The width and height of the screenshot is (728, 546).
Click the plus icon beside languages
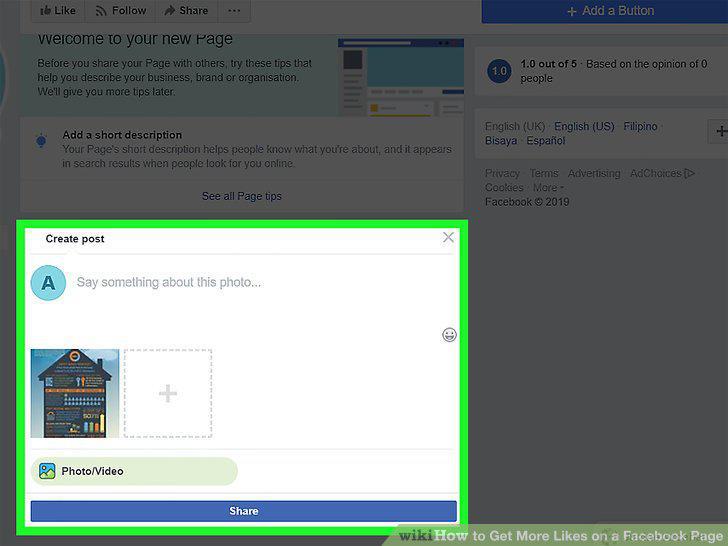pos(719,131)
